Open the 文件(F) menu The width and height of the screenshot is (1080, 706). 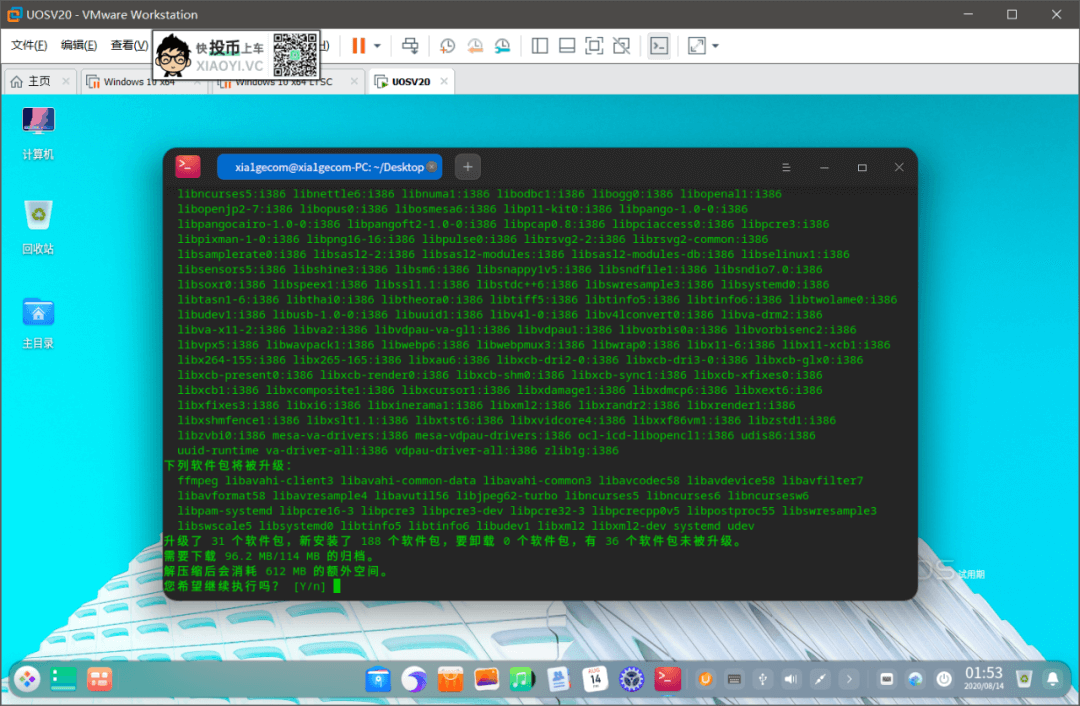[29, 45]
